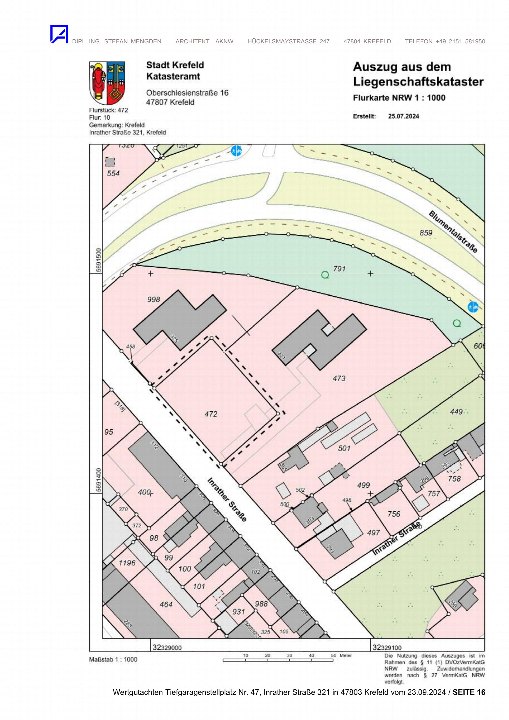
Task: Click the 'Oberschlesienstraße 16' address line
Action: pos(187,93)
